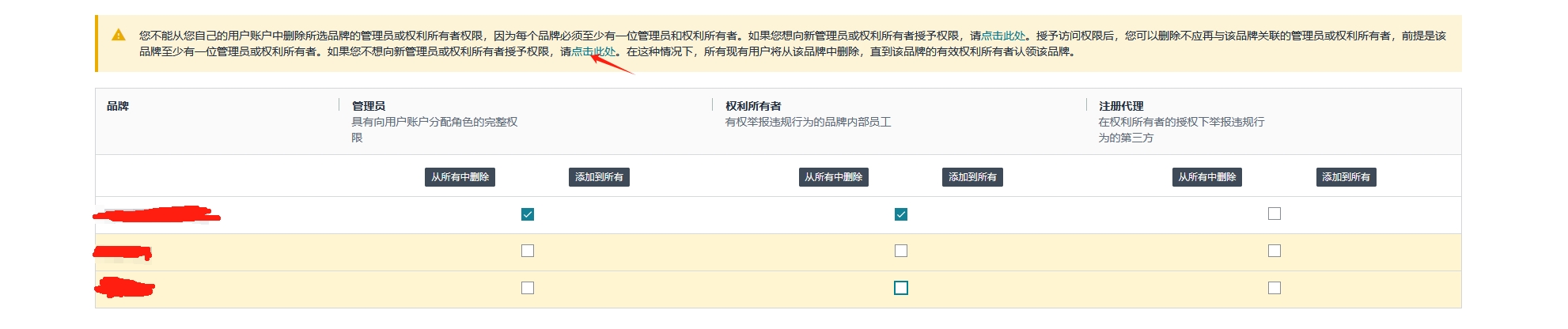Click 从所有中删除 under 管理员 column
The width and height of the screenshot is (1568, 329).
click(x=460, y=177)
